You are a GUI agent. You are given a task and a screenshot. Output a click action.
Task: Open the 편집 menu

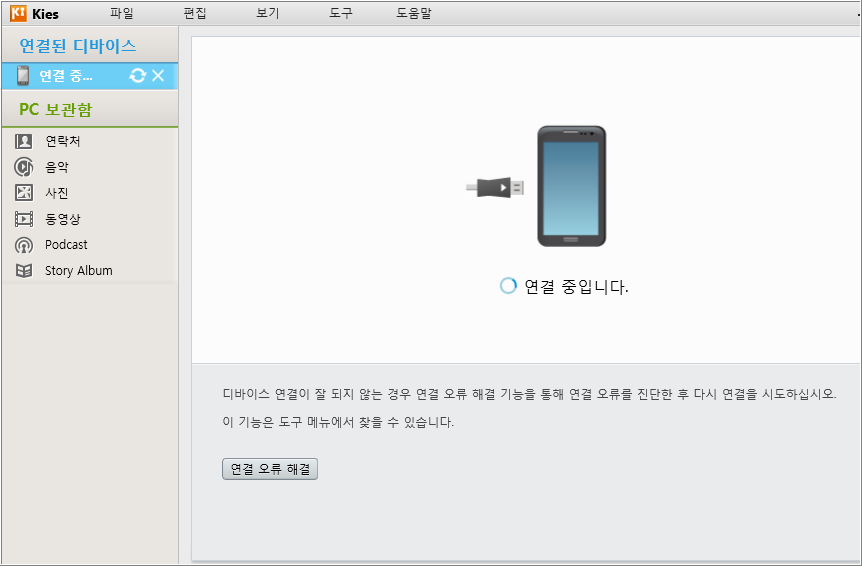click(x=195, y=13)
